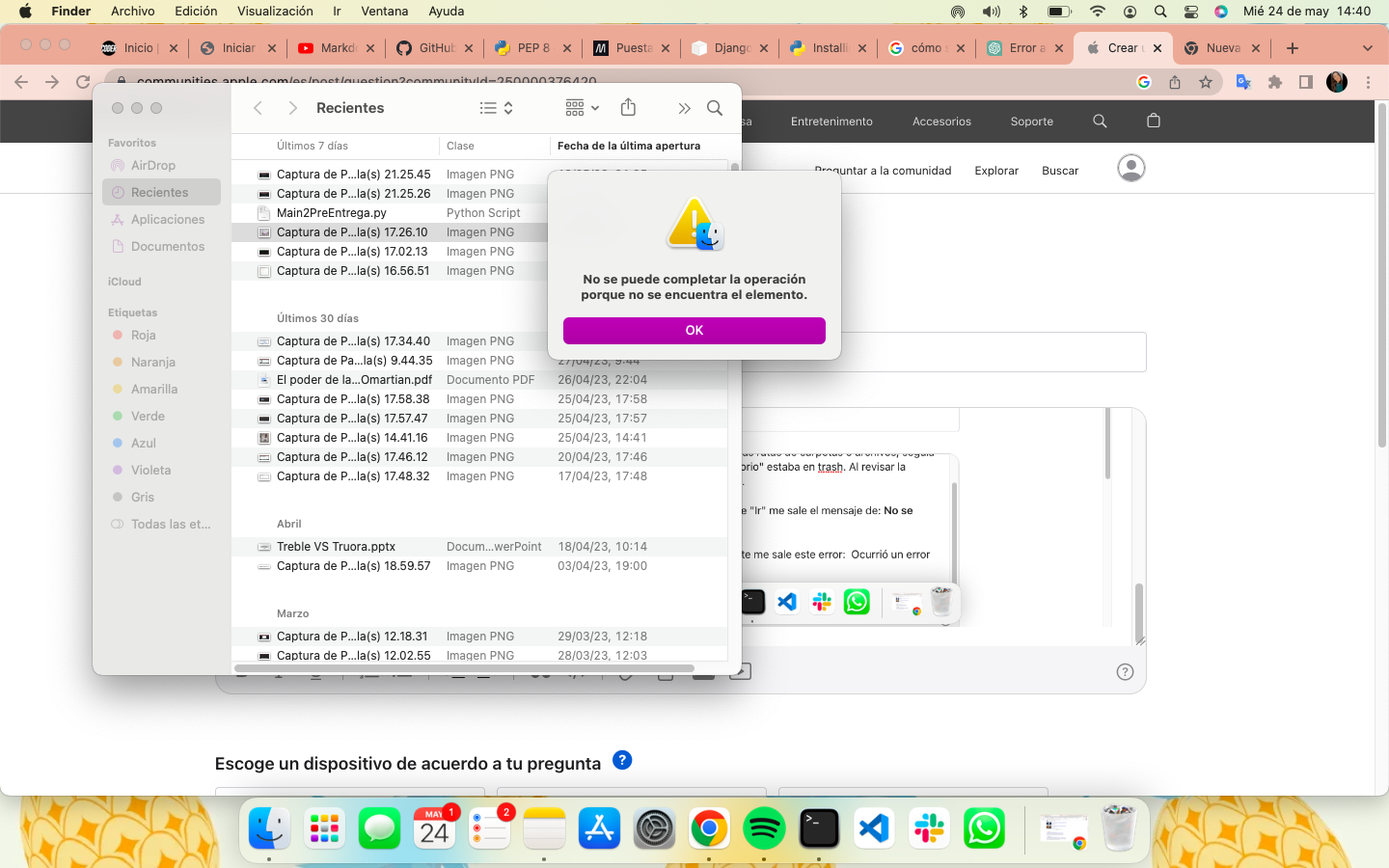Sort by Fecha de la última apertura
Image resolution: width=1389 pixels, height=868 pixels.
(x=629, y=146)
